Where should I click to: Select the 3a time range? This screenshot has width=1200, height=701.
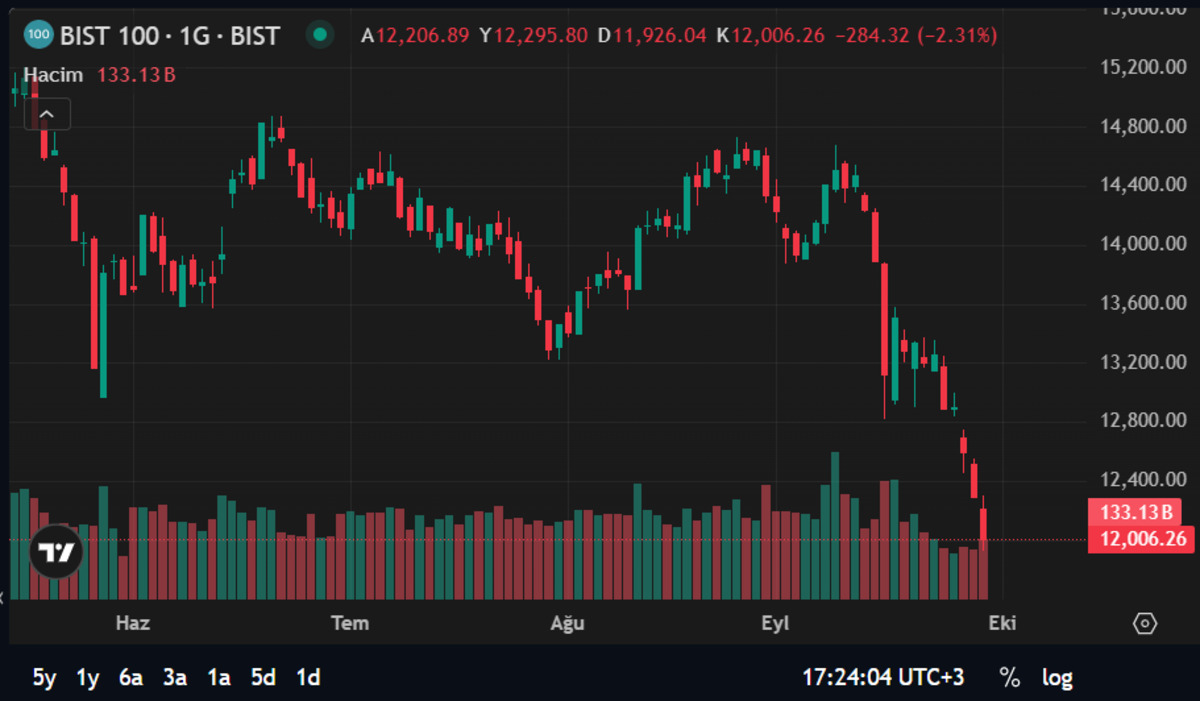tap(175, 677)
